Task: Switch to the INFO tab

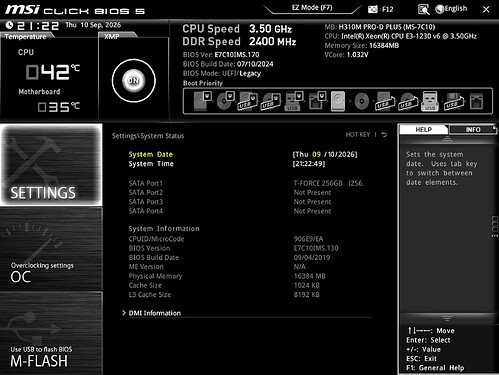Action: click(x=473, y=130)
